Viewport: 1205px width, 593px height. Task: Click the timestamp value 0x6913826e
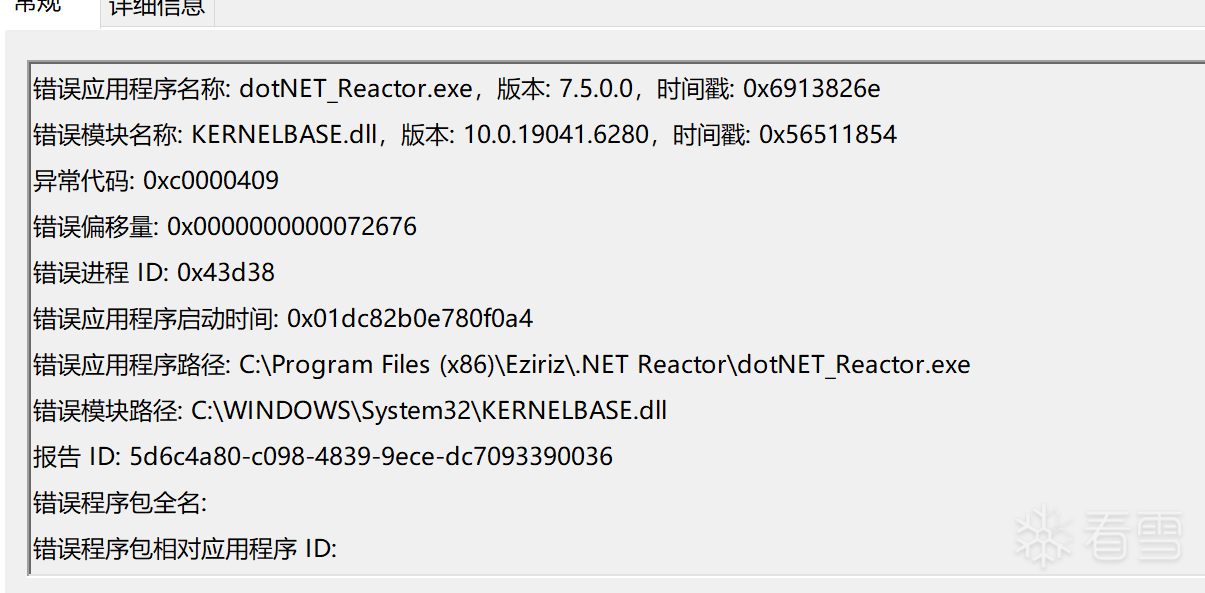point(811,89)
